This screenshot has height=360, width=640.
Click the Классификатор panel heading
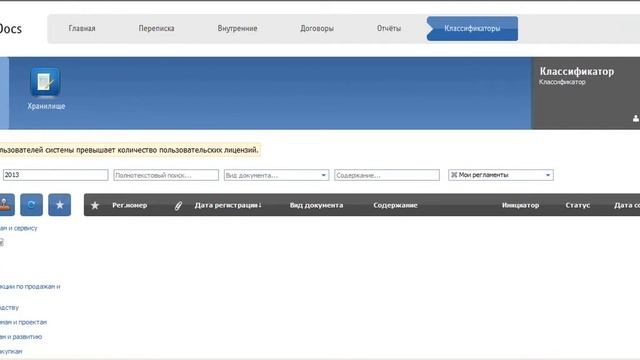(577, 71)
